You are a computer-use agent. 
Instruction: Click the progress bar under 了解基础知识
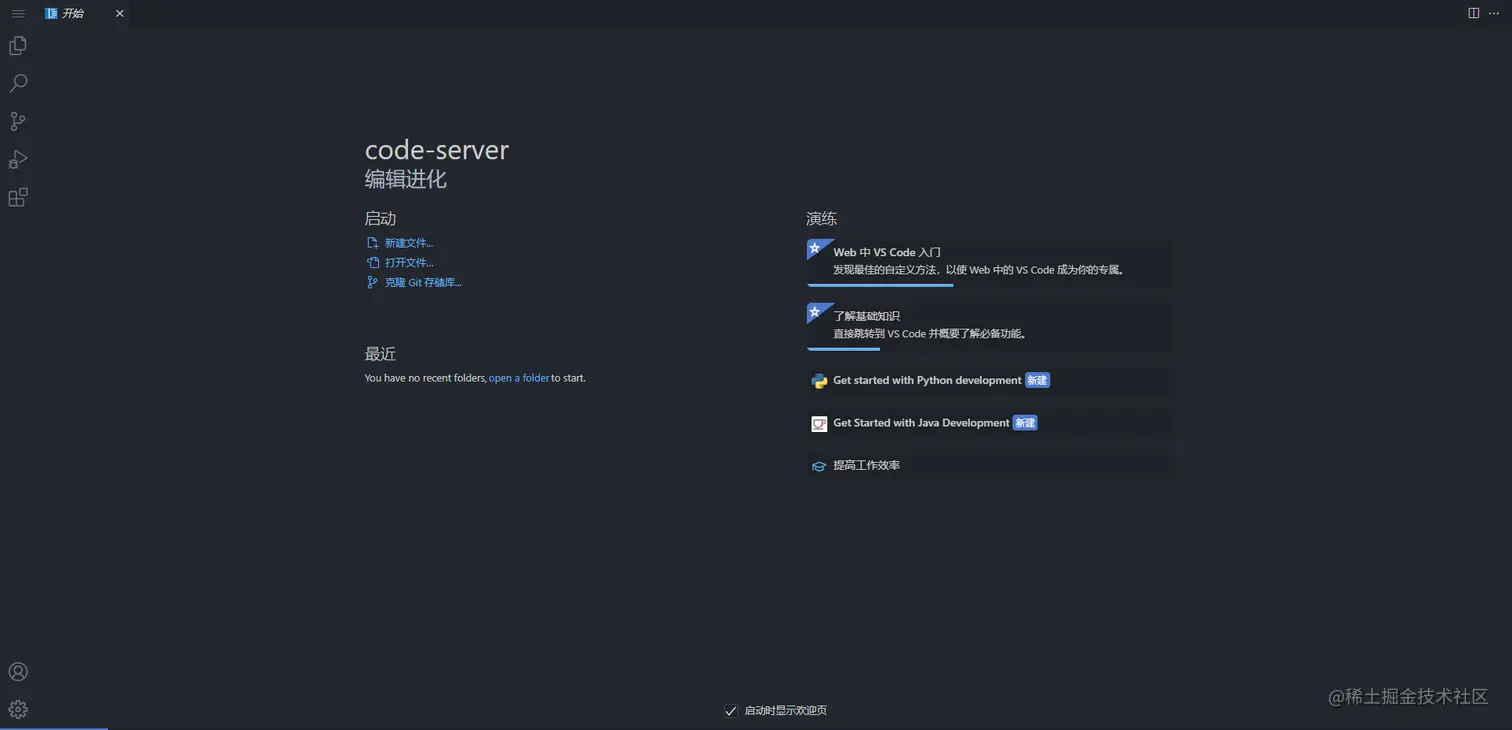[x=843, y=349]
